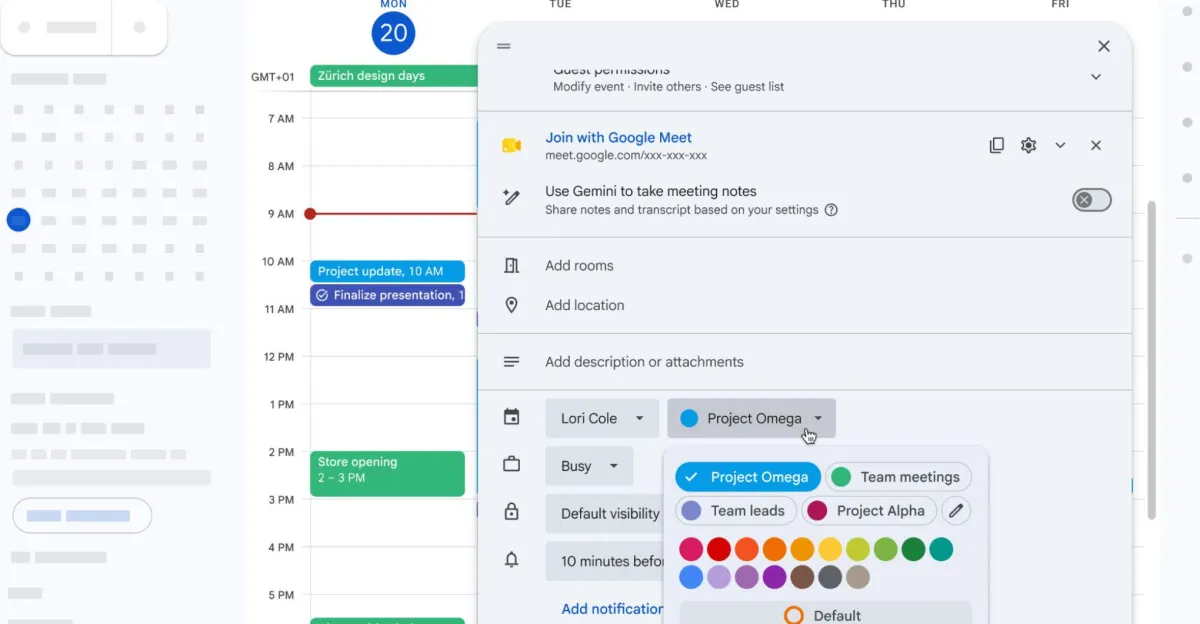
Task: Select the Default color option
Action: coord(825,613)
